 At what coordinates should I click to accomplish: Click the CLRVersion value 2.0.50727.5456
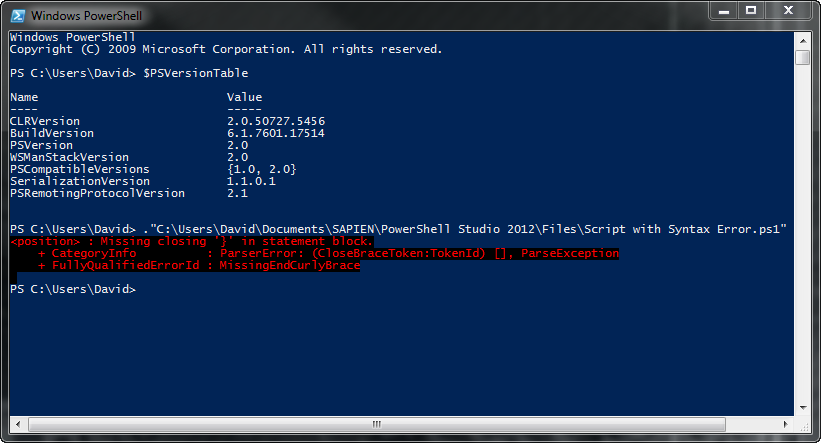(276, 121)
